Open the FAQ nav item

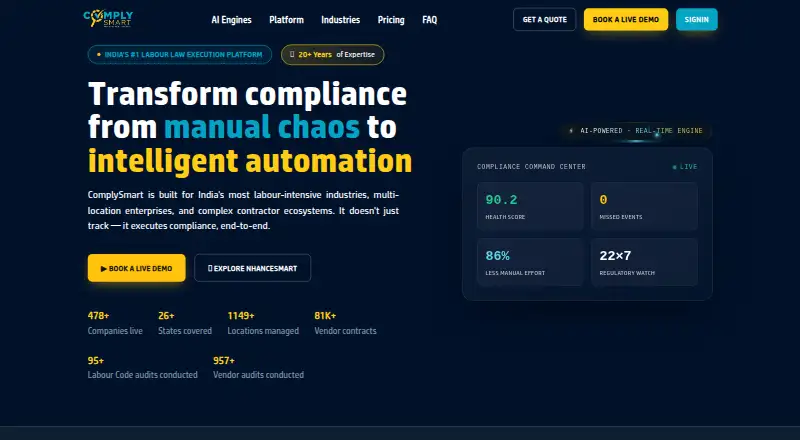click(430, 20)
